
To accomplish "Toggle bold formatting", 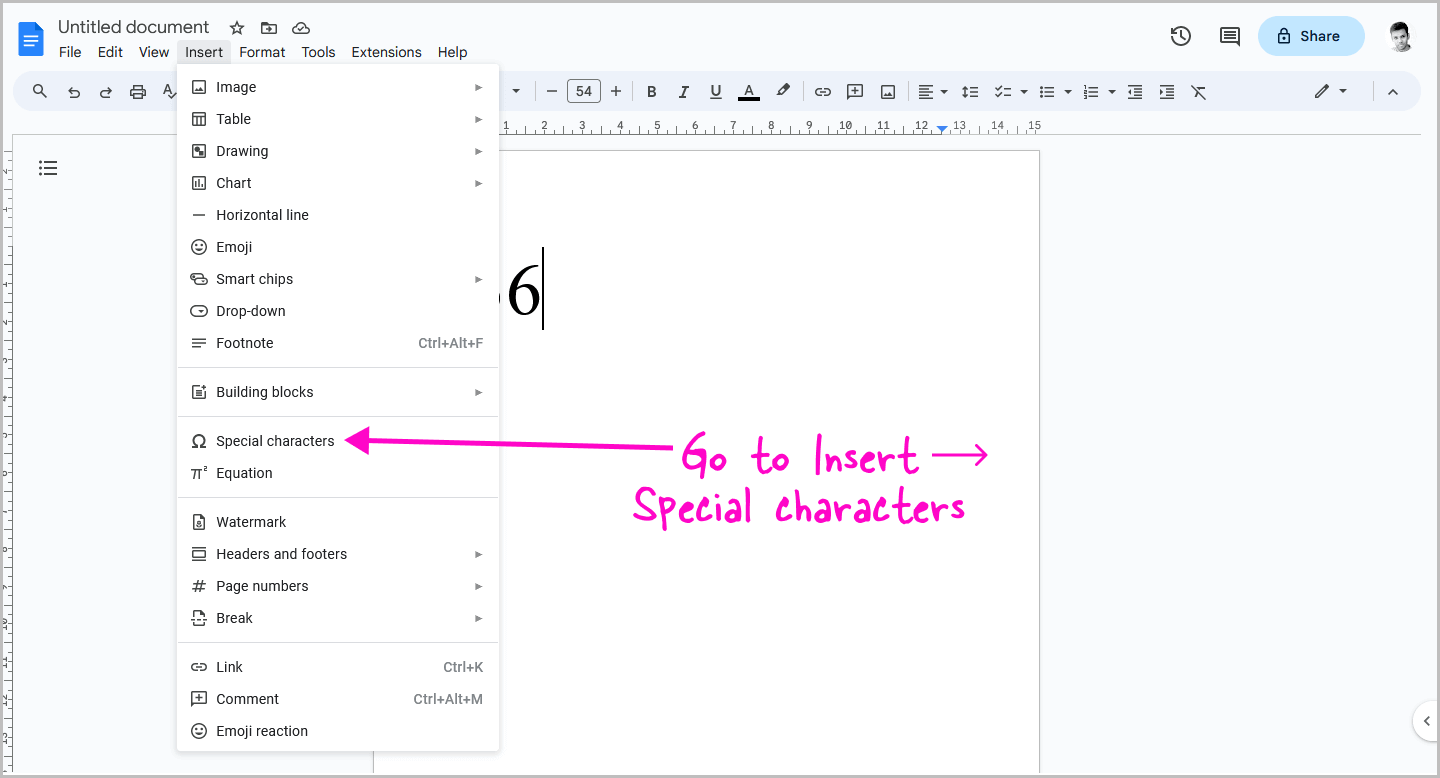I will pyautogui.click(x=651, y=91).
